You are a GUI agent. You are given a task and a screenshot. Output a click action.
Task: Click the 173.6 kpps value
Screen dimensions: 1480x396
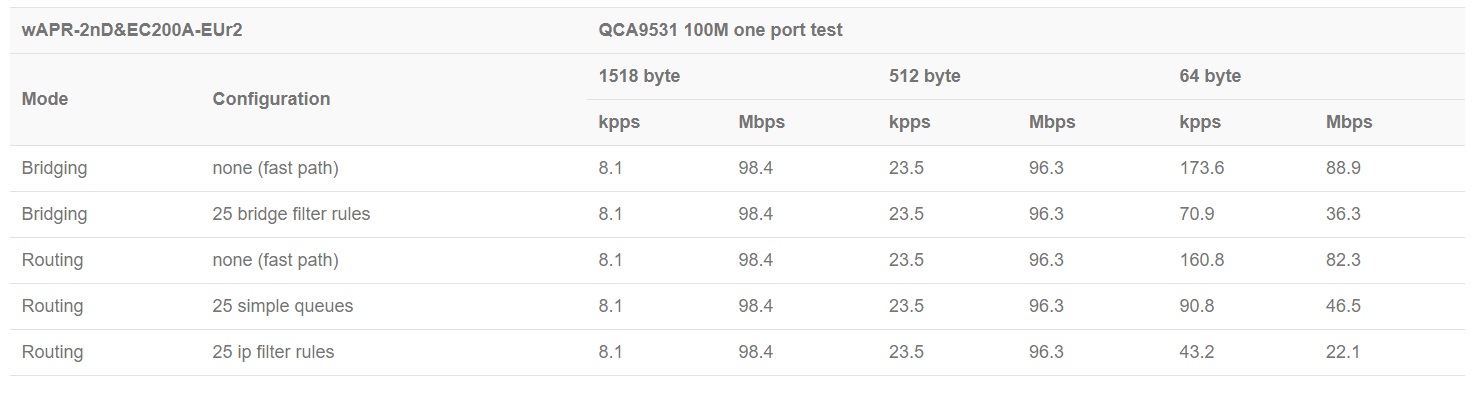[x=1201, y=168]
